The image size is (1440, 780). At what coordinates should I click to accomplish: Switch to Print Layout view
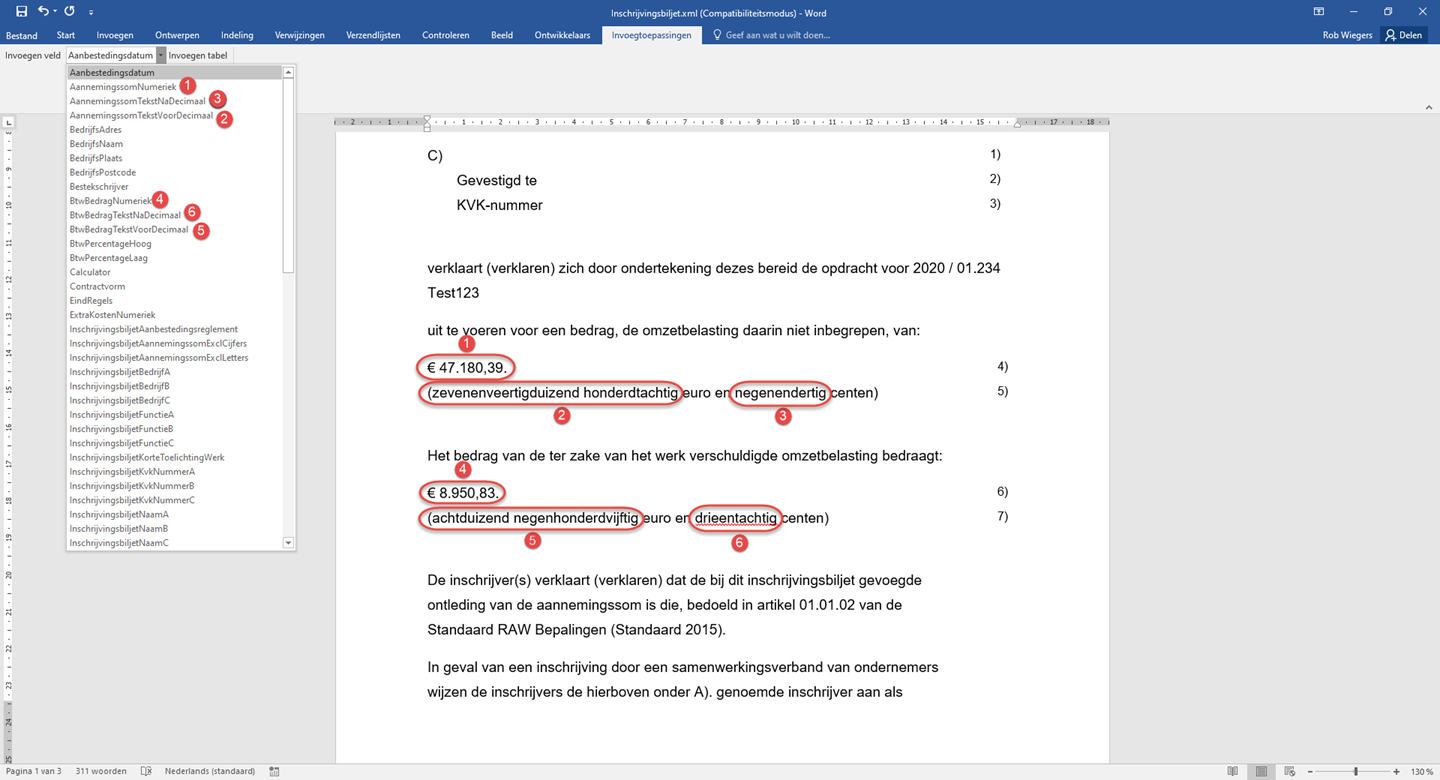(x=1262, y=771)
